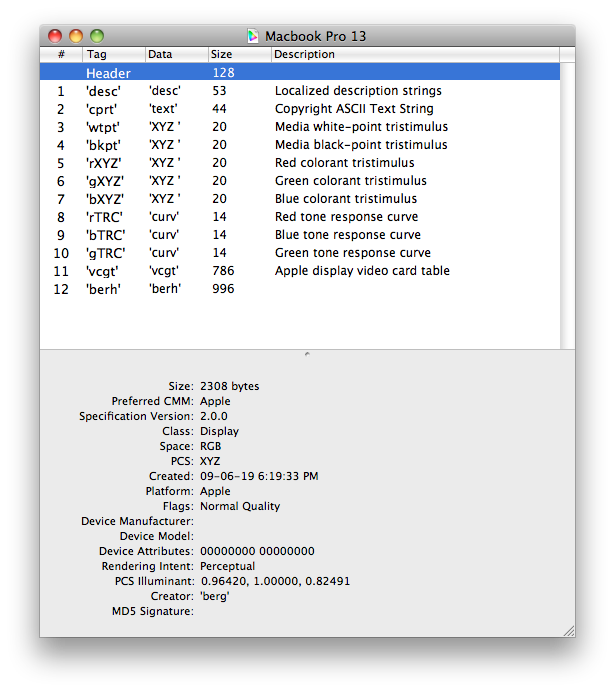Screen dimensions: 615x692
Task: Select the 'desc' tag row
Action: 300,90
